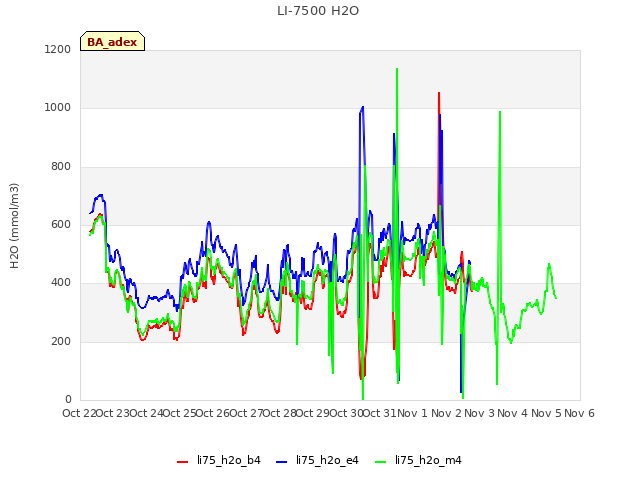Image resolution: width=640 pixels, height=480 pixels.
Task: Click the green peak near 460 on Nov 5
Action: pos(549,264)
